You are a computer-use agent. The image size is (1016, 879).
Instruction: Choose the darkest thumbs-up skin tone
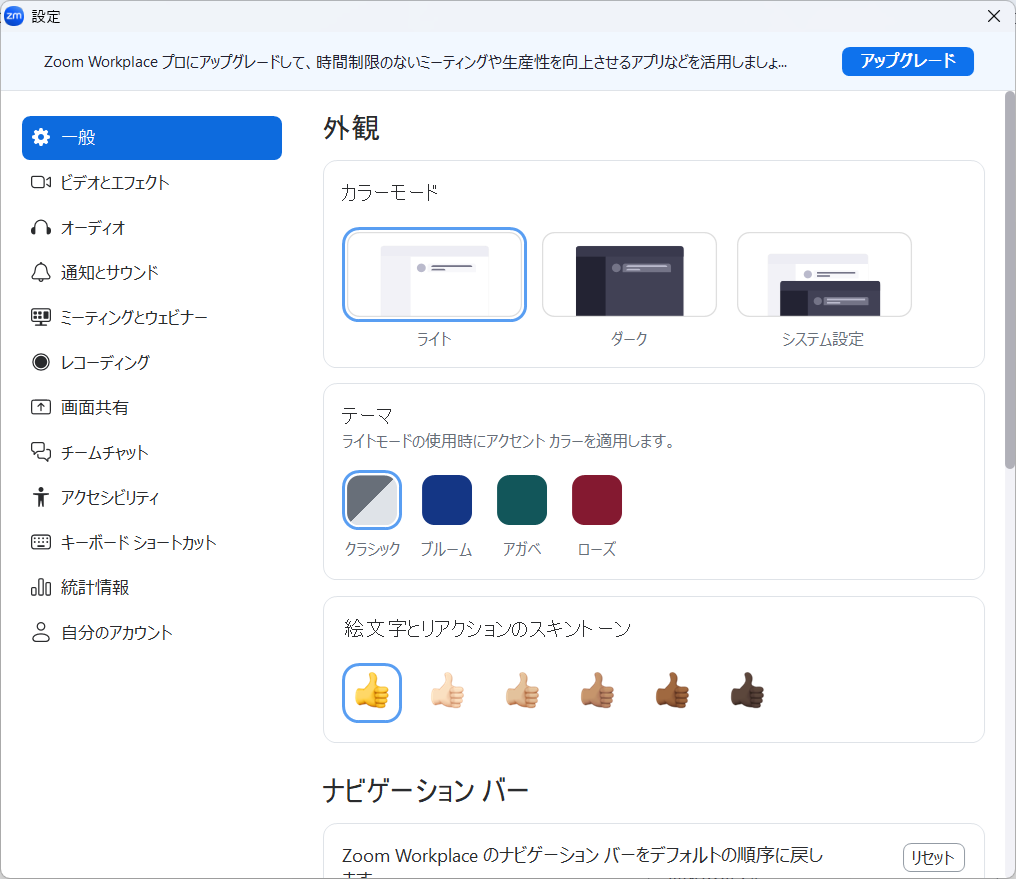(x=748, y=691)
